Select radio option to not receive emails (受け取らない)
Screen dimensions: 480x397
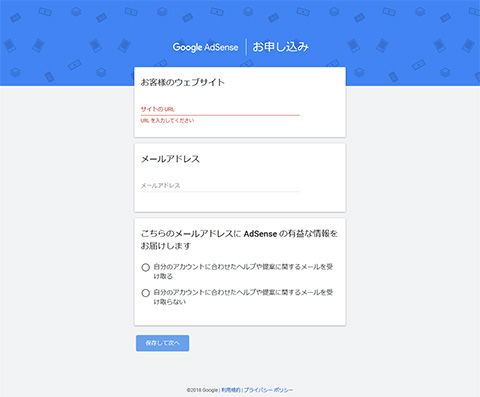pyautogui.click(x=145, y=293)
